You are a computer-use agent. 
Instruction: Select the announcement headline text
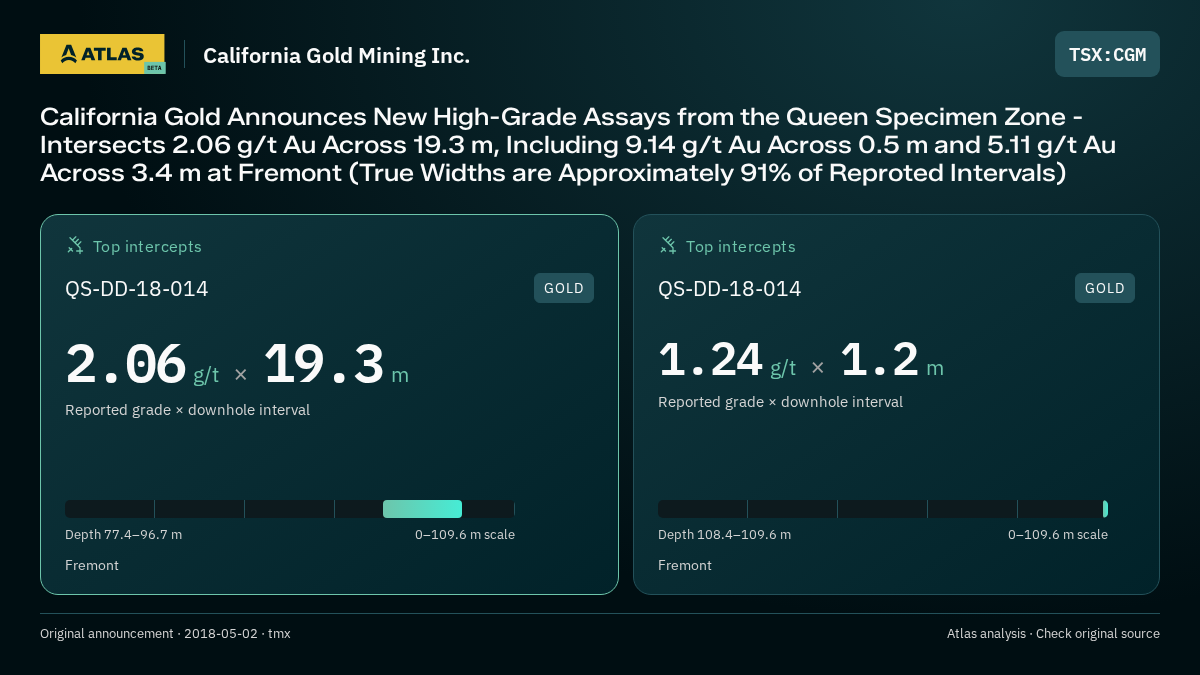[578, 145]
